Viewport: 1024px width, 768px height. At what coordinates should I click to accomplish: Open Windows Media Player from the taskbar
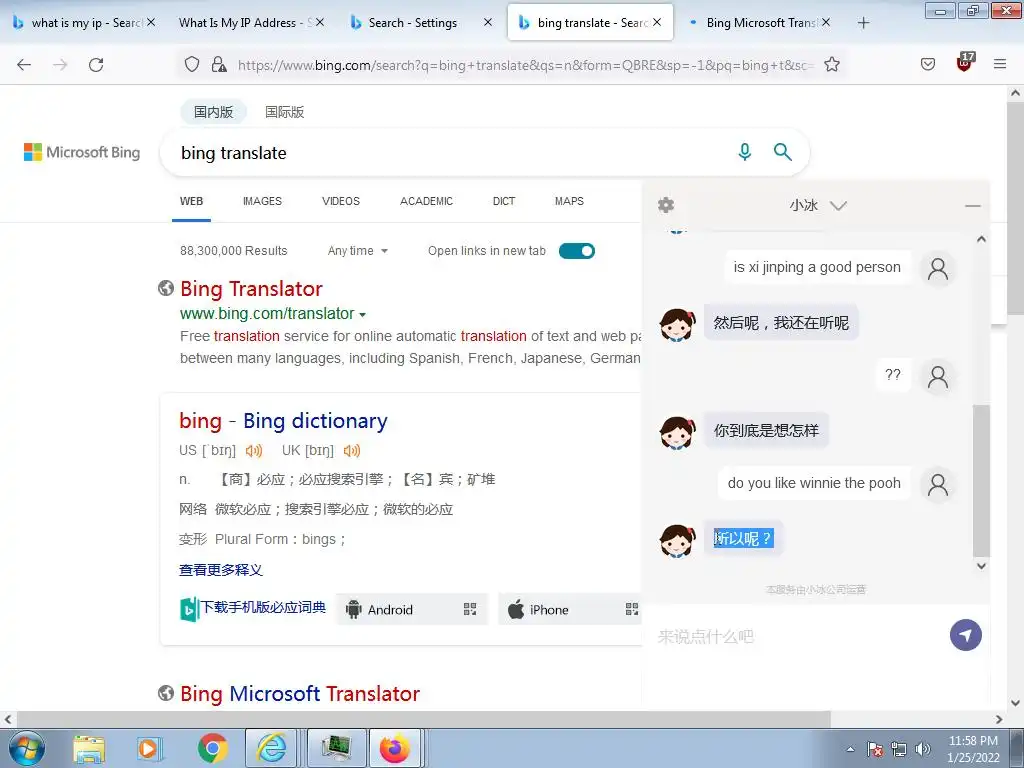coord(148,749)
